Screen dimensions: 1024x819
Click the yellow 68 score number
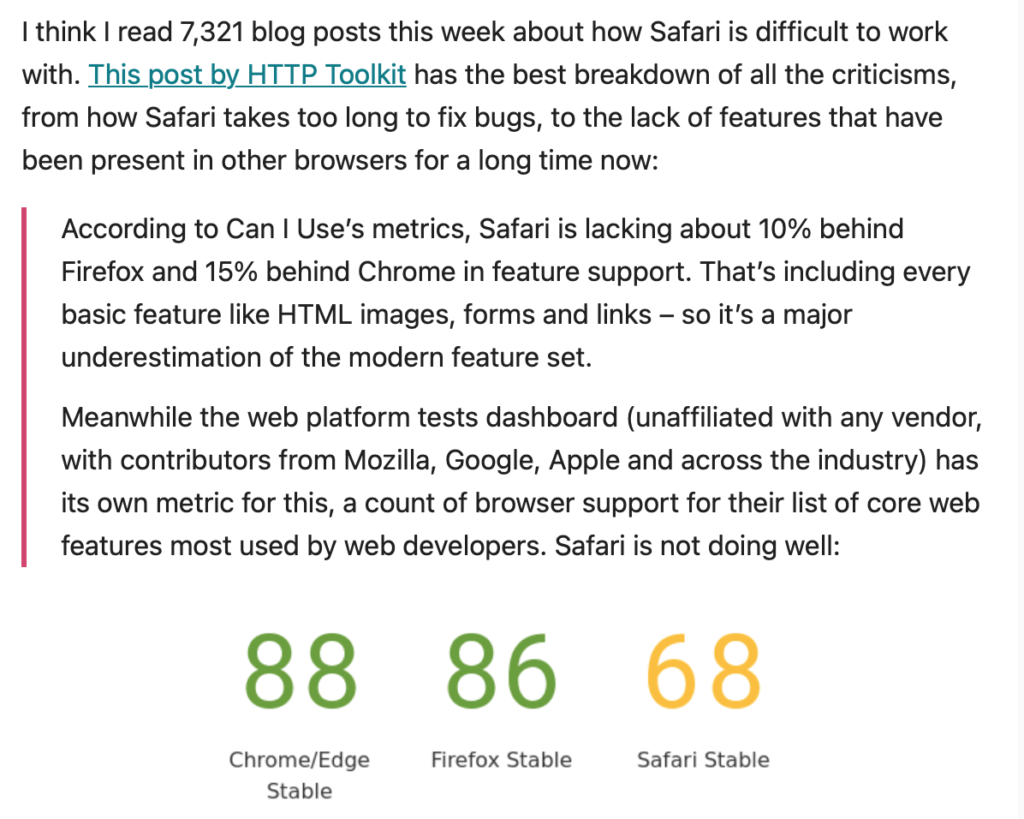[x=703, y=671]
